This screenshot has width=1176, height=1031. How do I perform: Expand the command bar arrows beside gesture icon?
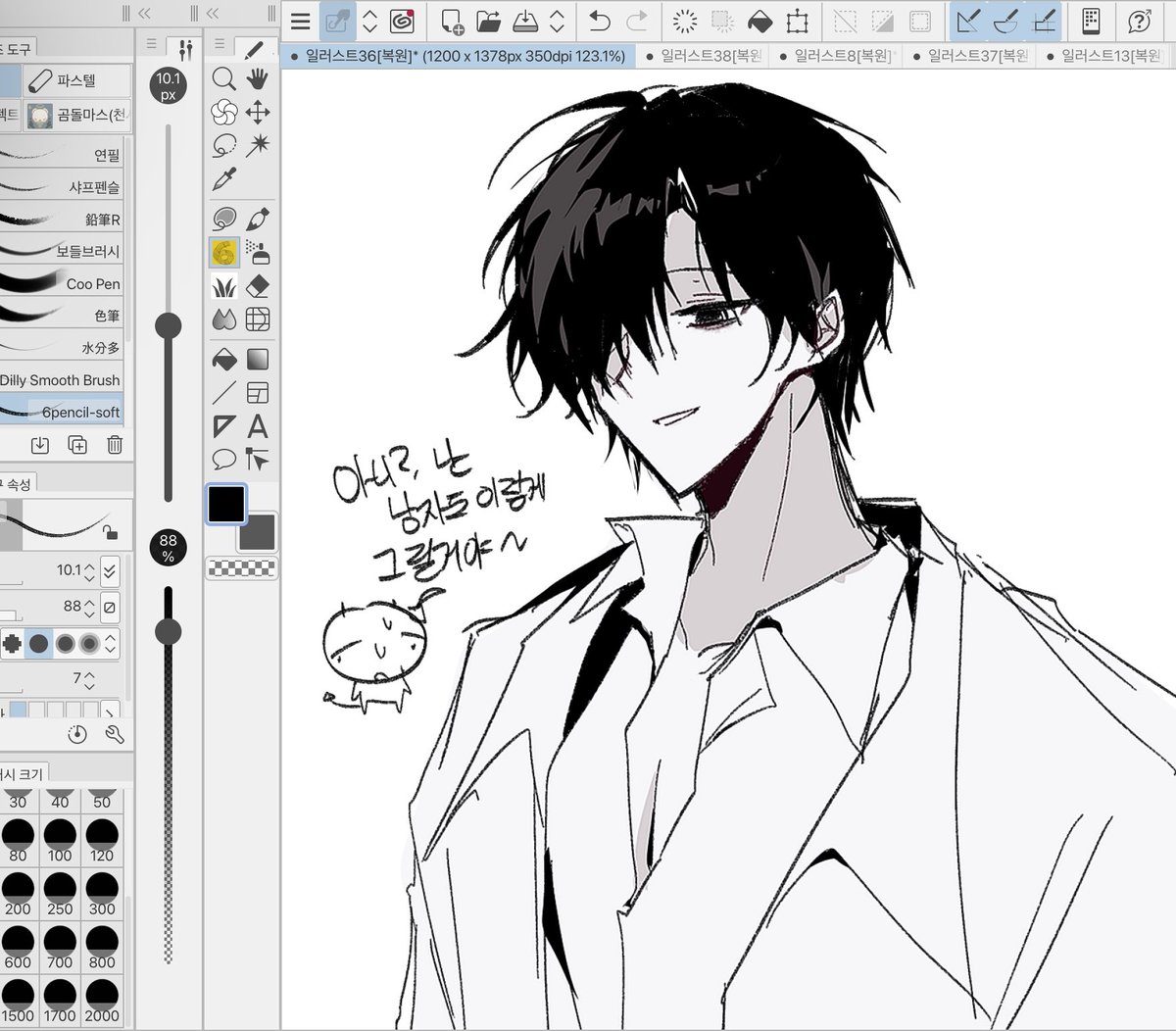pyautogui.click(x=370, y=21)
